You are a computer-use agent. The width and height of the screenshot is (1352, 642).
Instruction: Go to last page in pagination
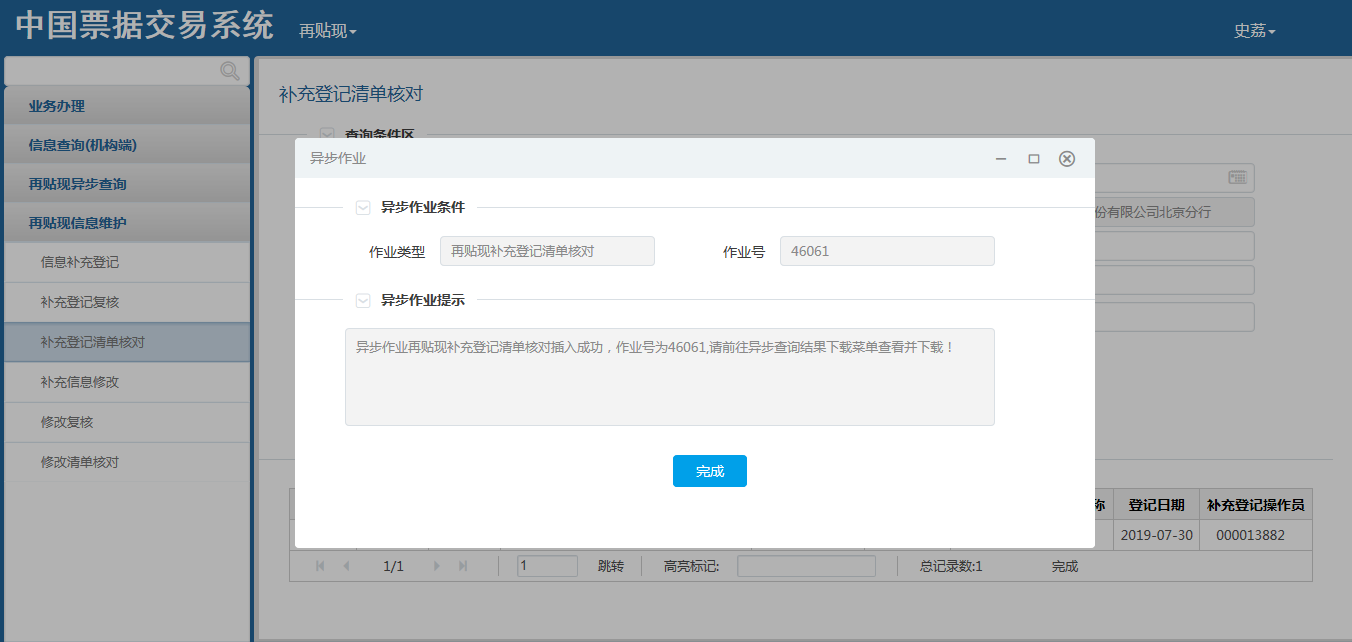pyautogui.click(x=463, y=566)
